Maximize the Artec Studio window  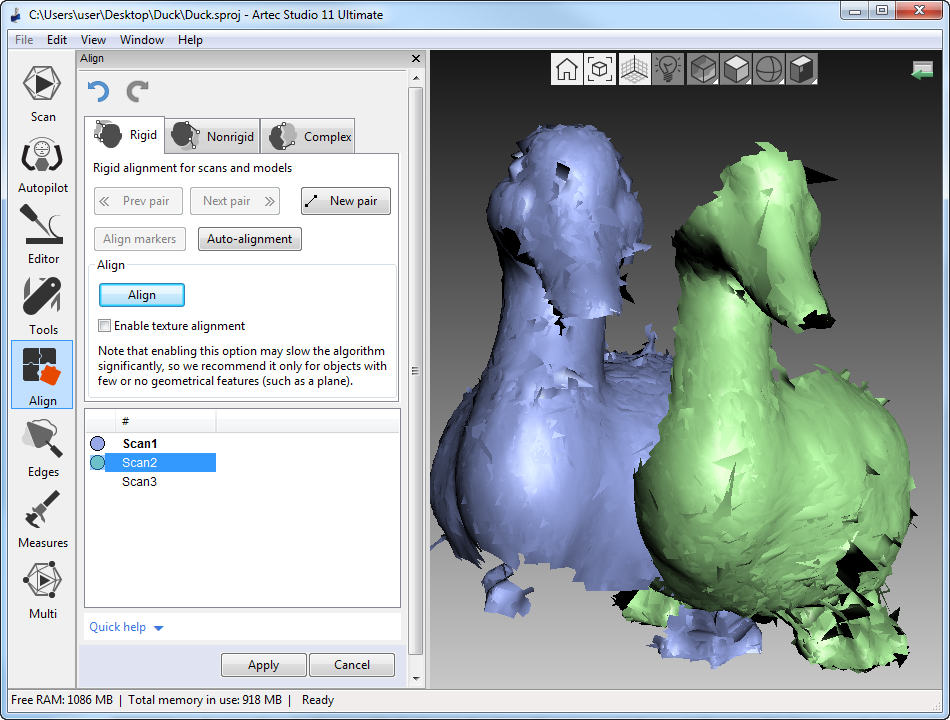coord(882,11)
